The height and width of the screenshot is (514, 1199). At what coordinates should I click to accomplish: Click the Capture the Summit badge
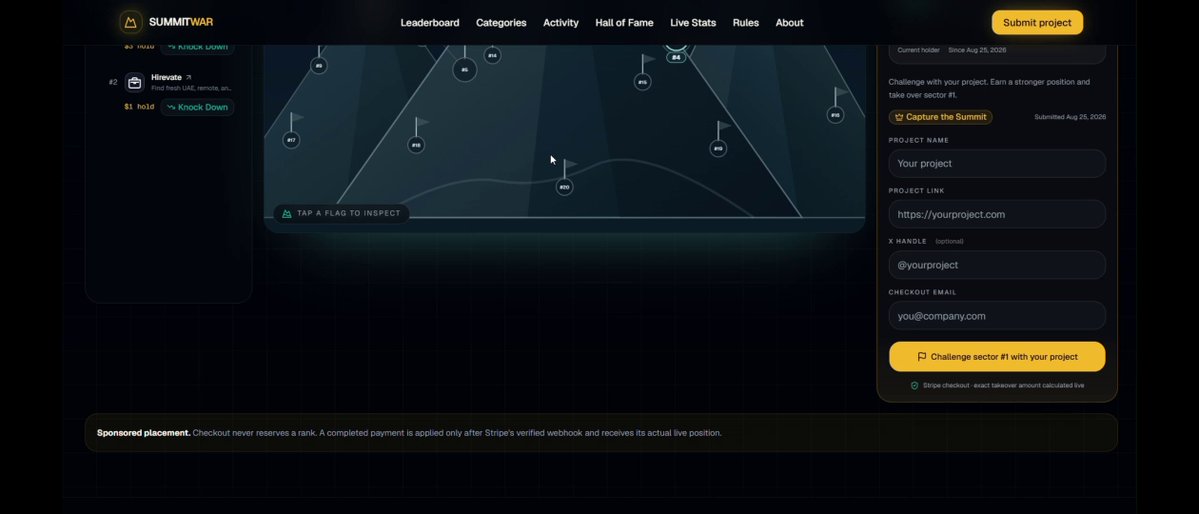[941, 117]
